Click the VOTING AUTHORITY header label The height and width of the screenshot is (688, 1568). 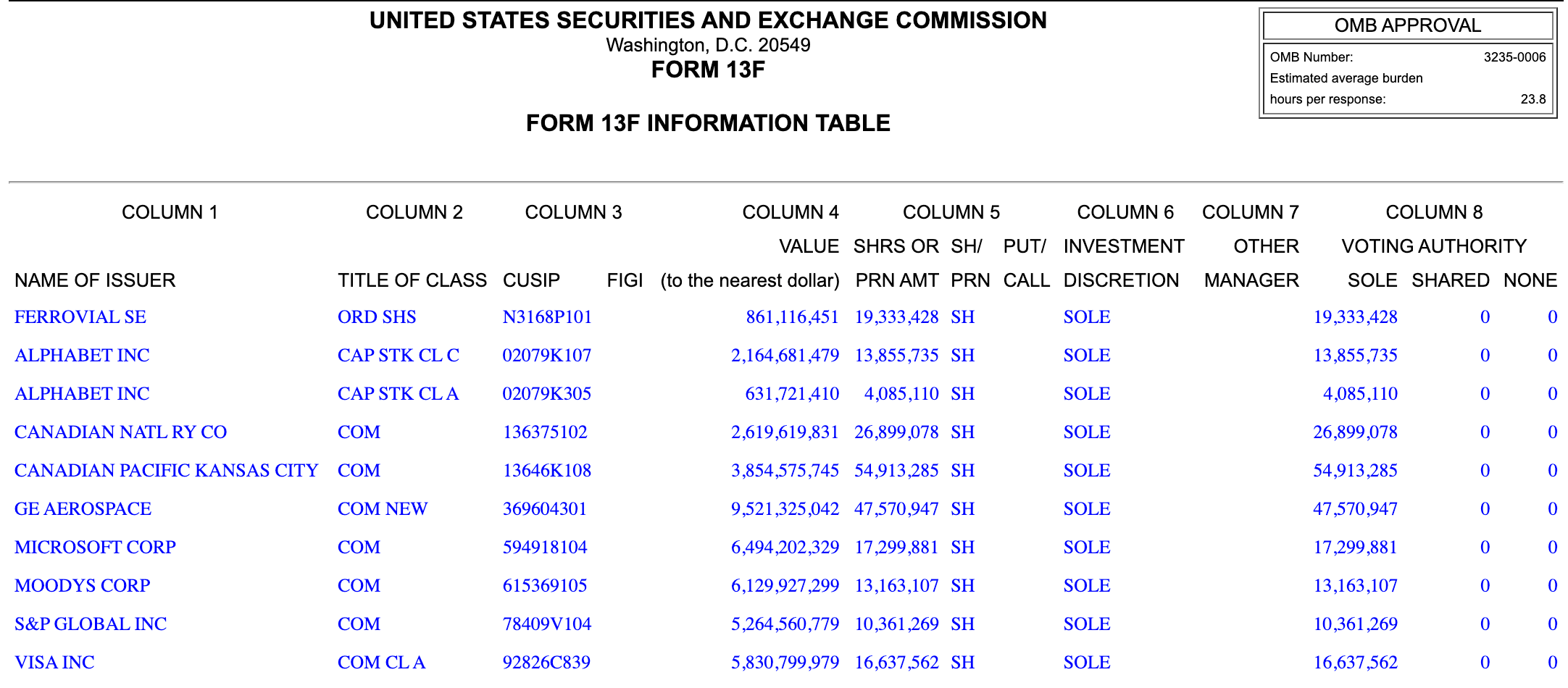pos(1433,246)
